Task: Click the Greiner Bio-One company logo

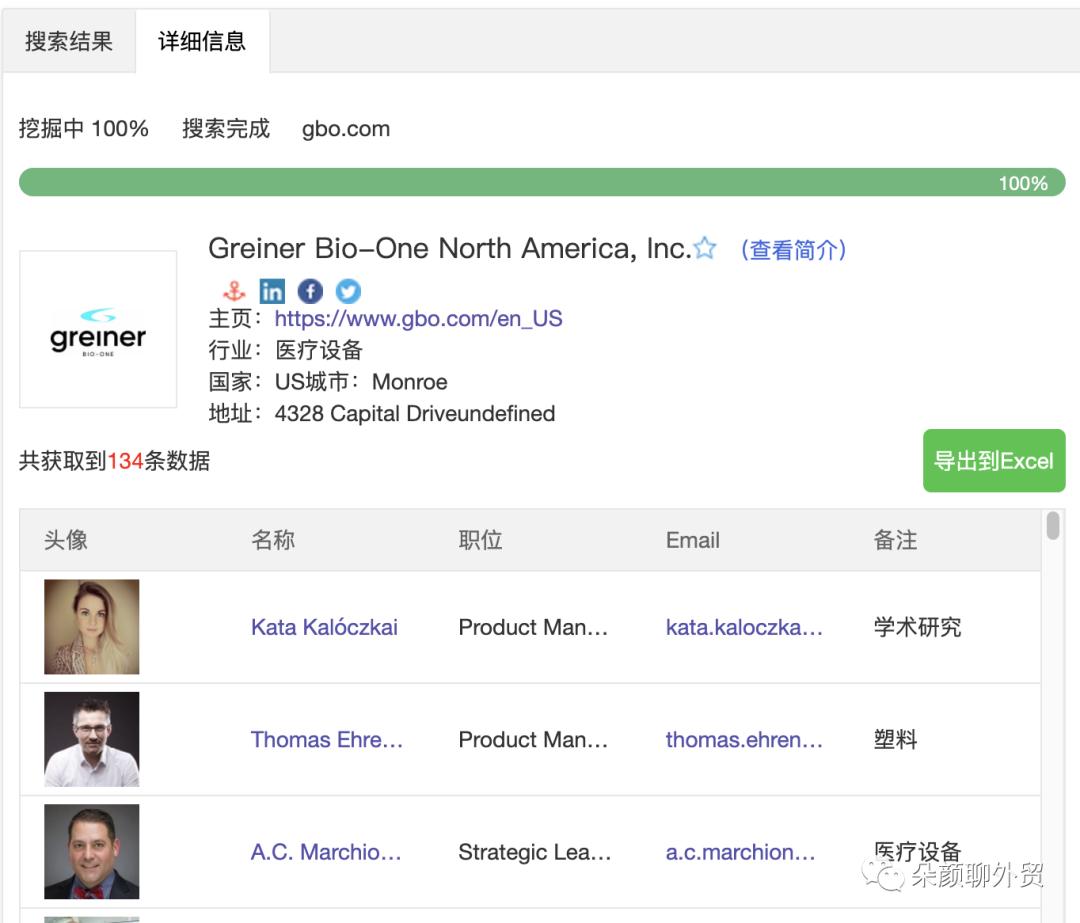Action: pyautogui.click(x=98, y=329)
